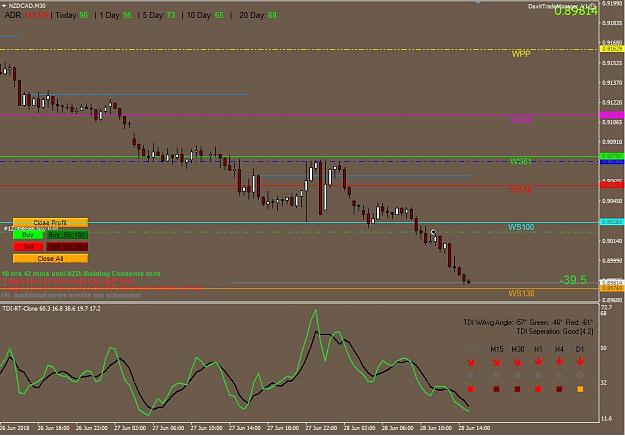625x436 pixels.
Task: Select the cyan WS100 level label
Action: [x=521, y=227]
